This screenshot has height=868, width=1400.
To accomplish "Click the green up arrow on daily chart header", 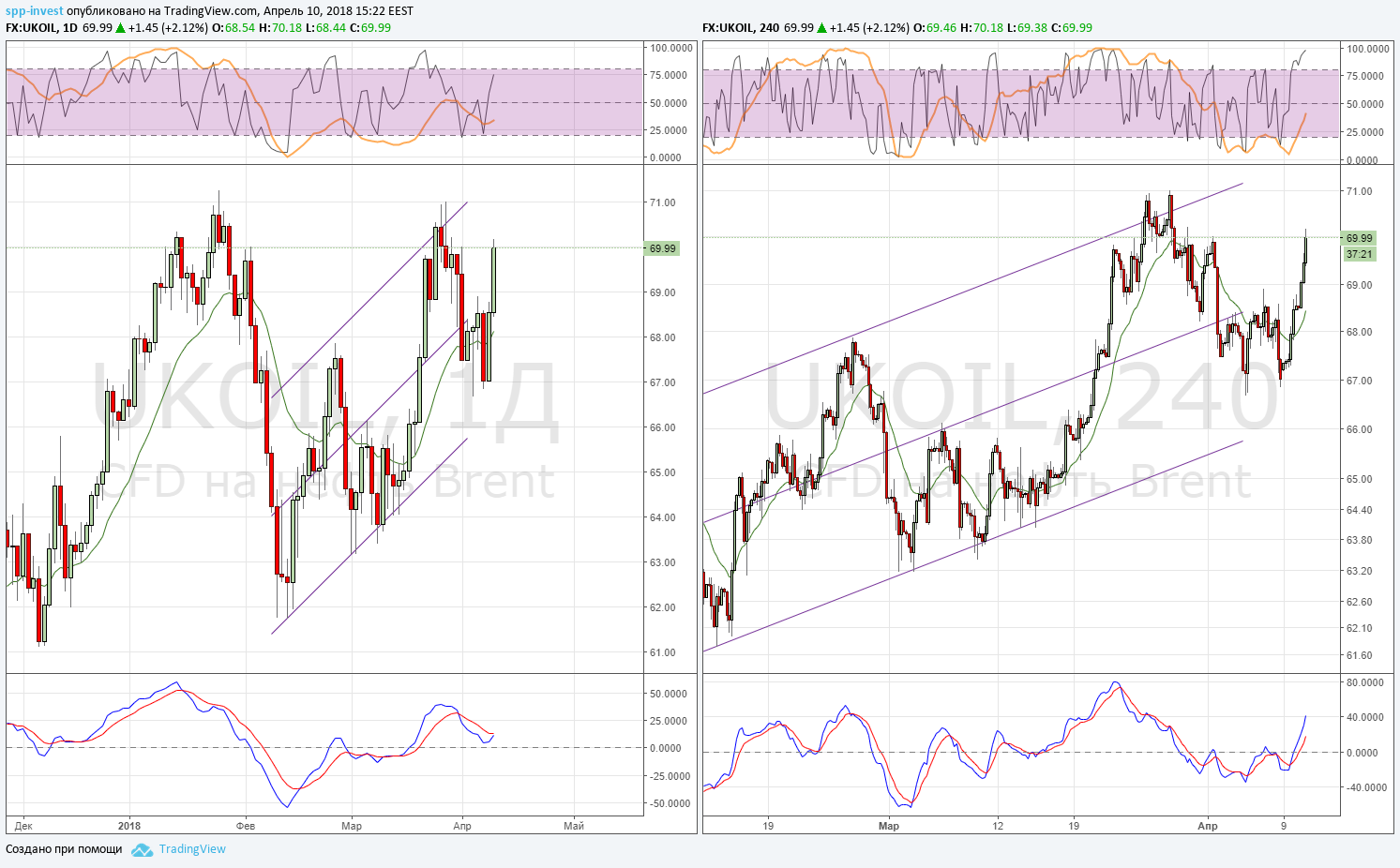I will point(120,27).
